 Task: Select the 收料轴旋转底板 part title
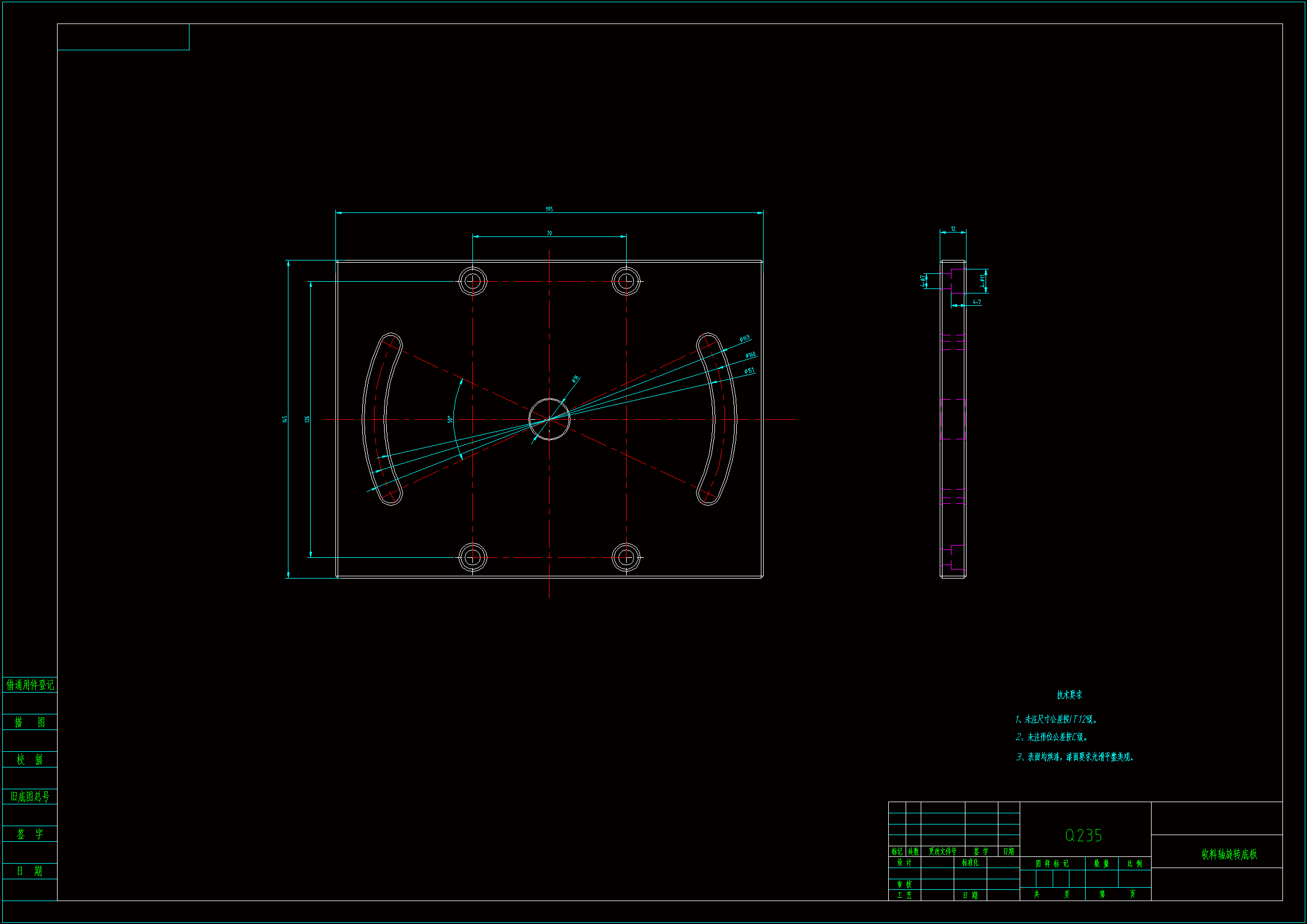point(1229,854)
